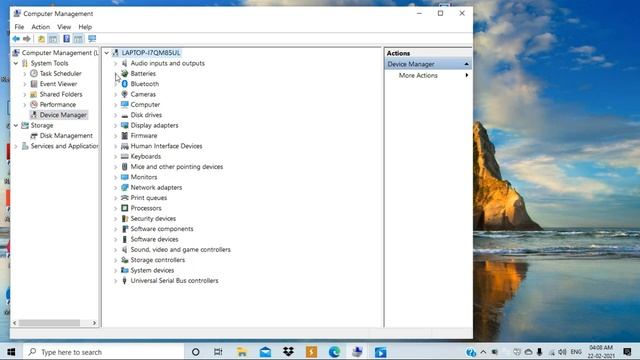
Task: Click the Type here to search box
Action: coord(104,352)
